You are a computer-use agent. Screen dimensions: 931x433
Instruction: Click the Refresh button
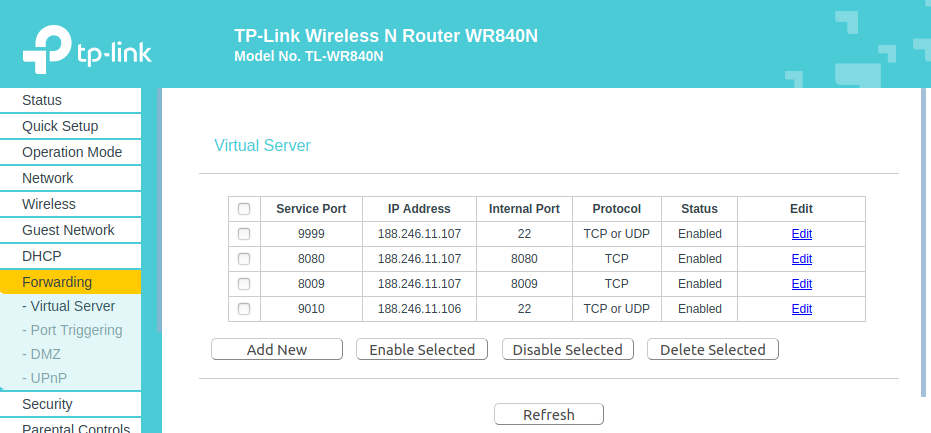549,415
